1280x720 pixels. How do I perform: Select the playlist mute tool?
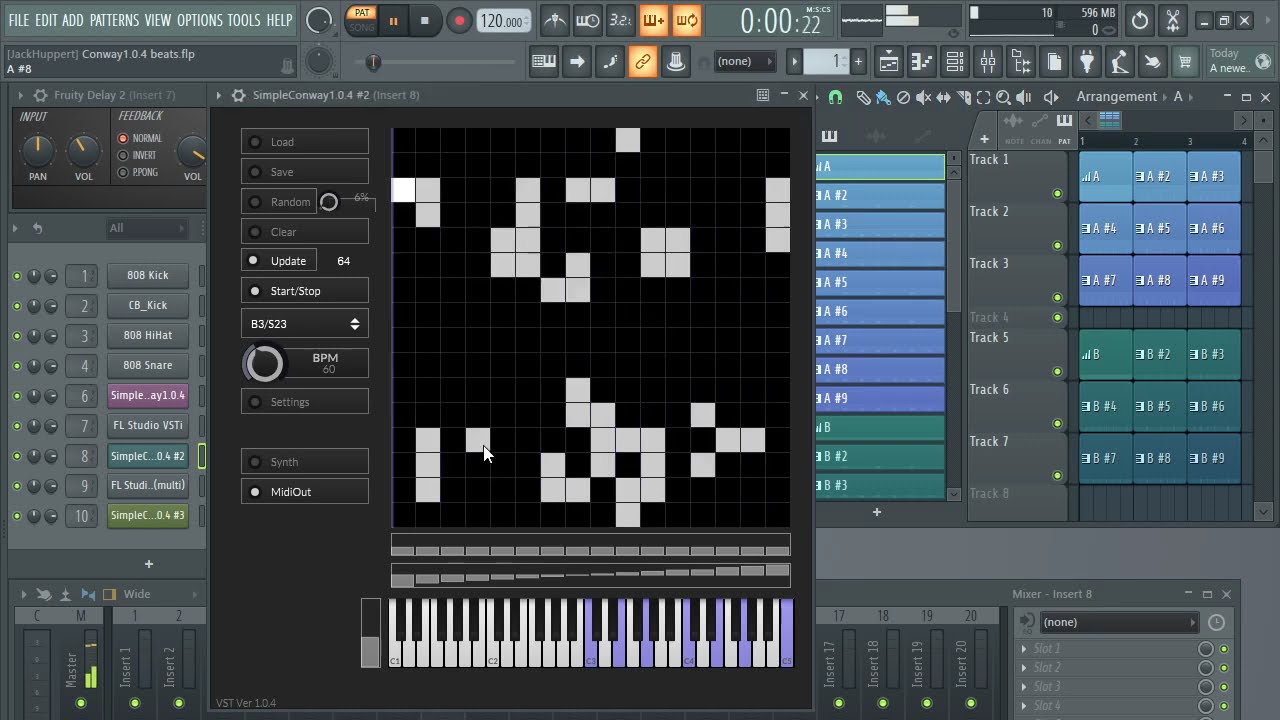point(923,97)
